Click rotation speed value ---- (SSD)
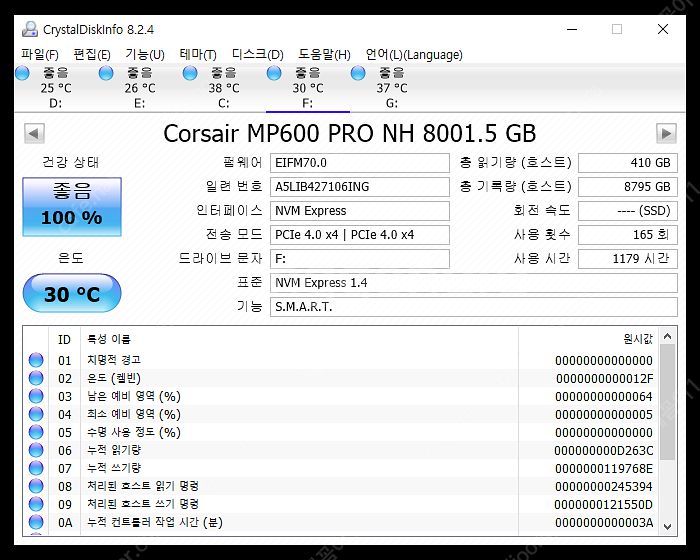Screen dimensions: 700x560 [628, 211]
